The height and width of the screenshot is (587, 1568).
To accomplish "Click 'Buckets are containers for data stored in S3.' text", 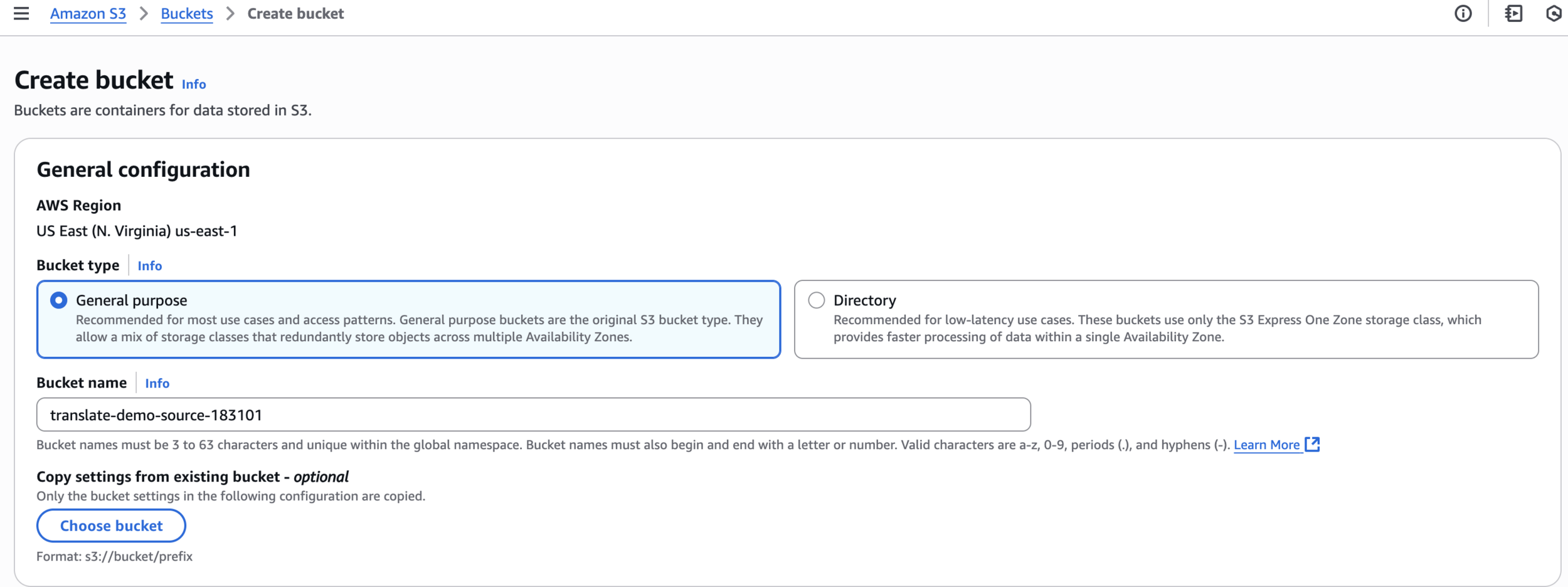I will point(162,110).
